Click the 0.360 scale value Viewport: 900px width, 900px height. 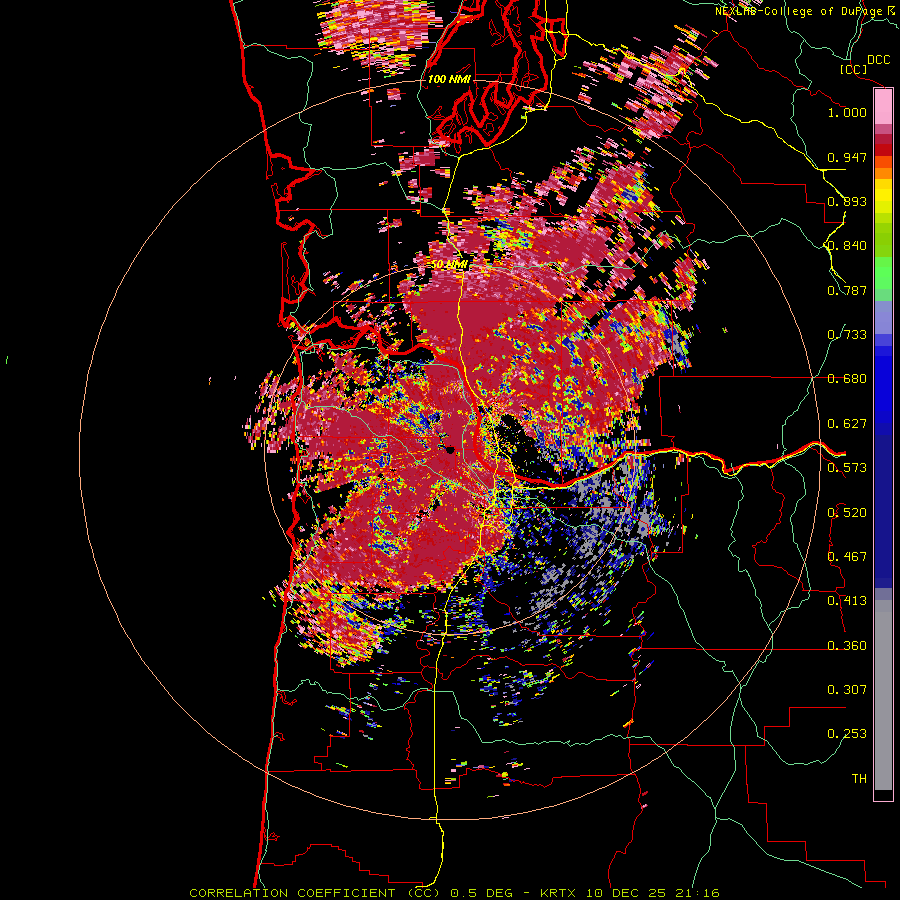847,646
